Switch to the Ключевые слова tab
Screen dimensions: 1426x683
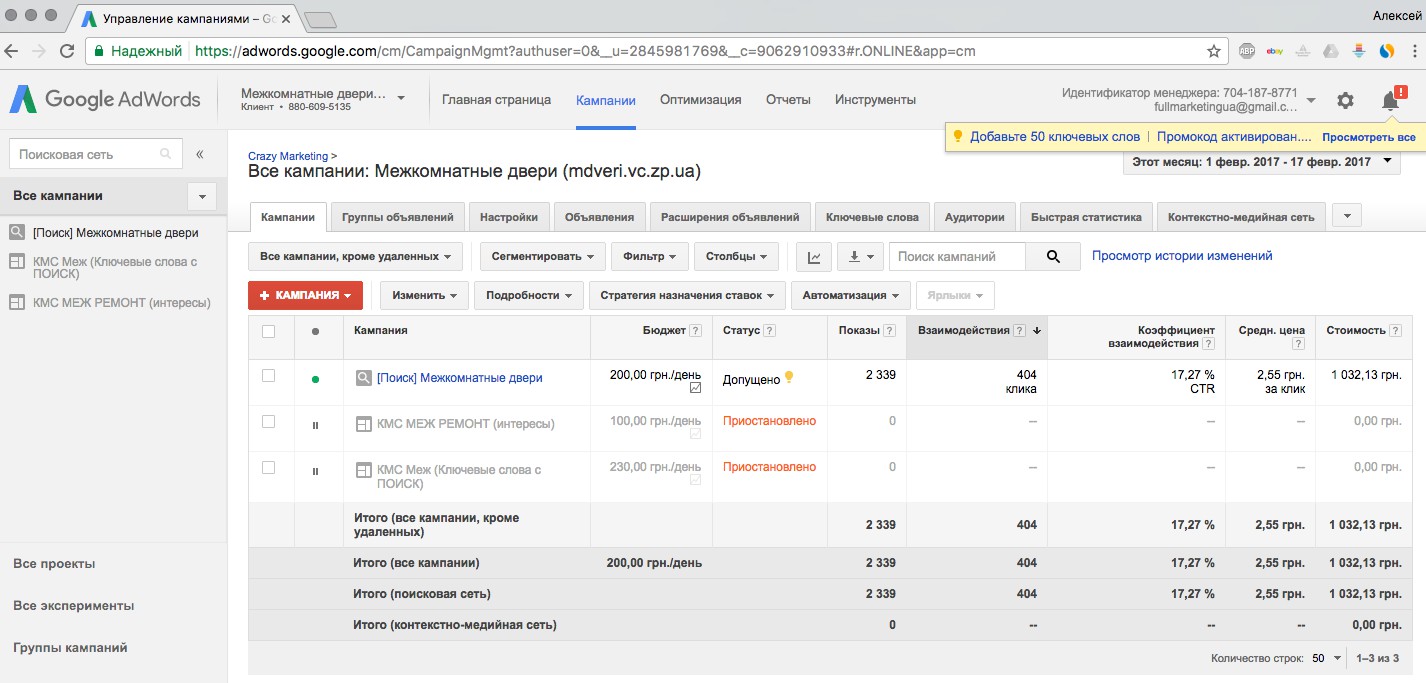(x=874, y=217)
